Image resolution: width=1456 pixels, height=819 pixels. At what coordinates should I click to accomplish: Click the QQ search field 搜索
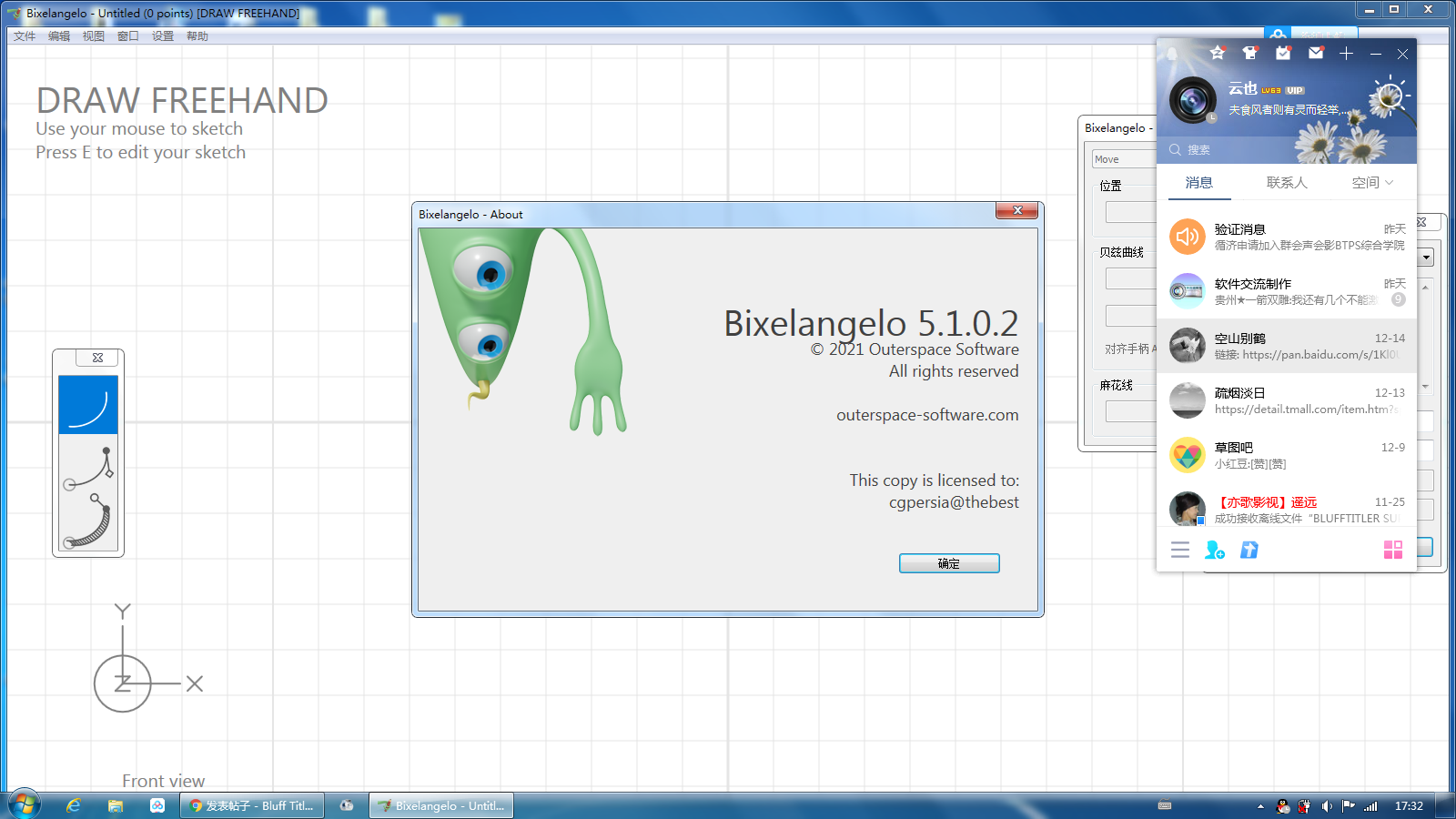tap(1287, 149)
